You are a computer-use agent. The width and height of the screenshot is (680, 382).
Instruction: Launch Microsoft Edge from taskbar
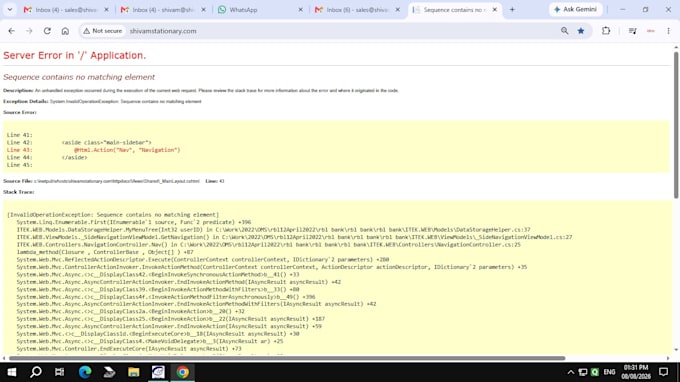coord(85,372)
